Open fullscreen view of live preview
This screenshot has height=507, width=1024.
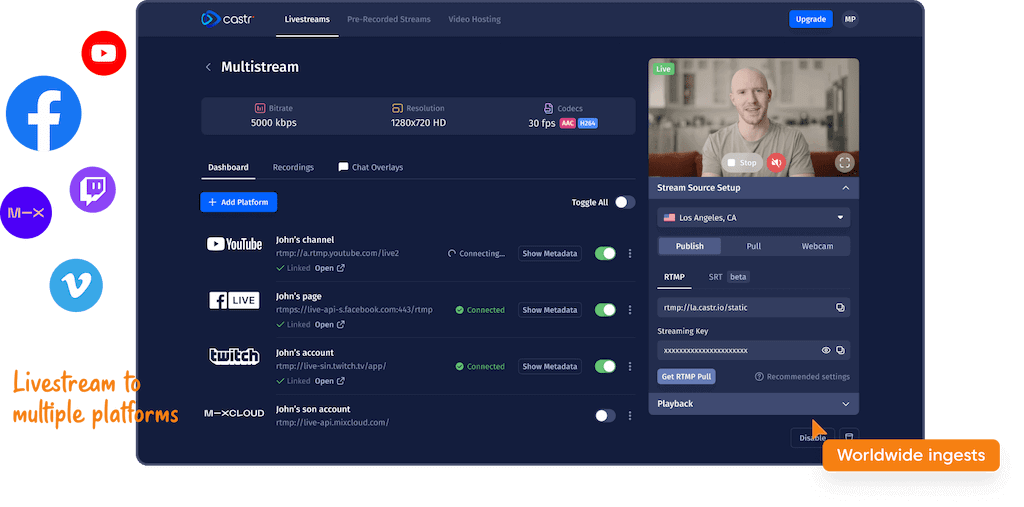coord(845,162)
